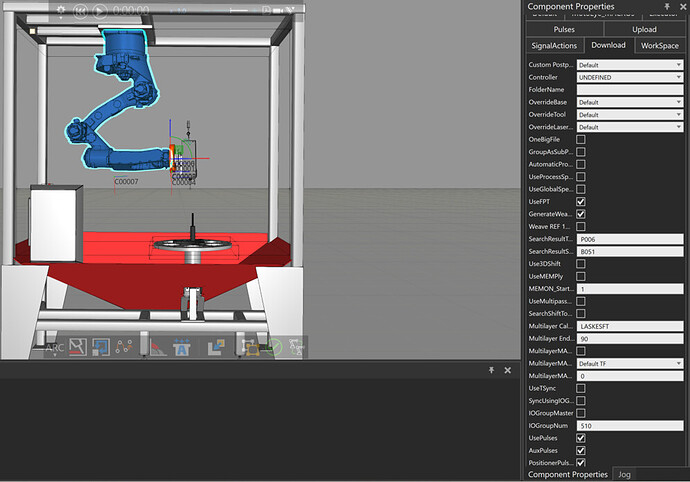Click the Multilayer Cal field LASKESFT

(x=630, y=326)
